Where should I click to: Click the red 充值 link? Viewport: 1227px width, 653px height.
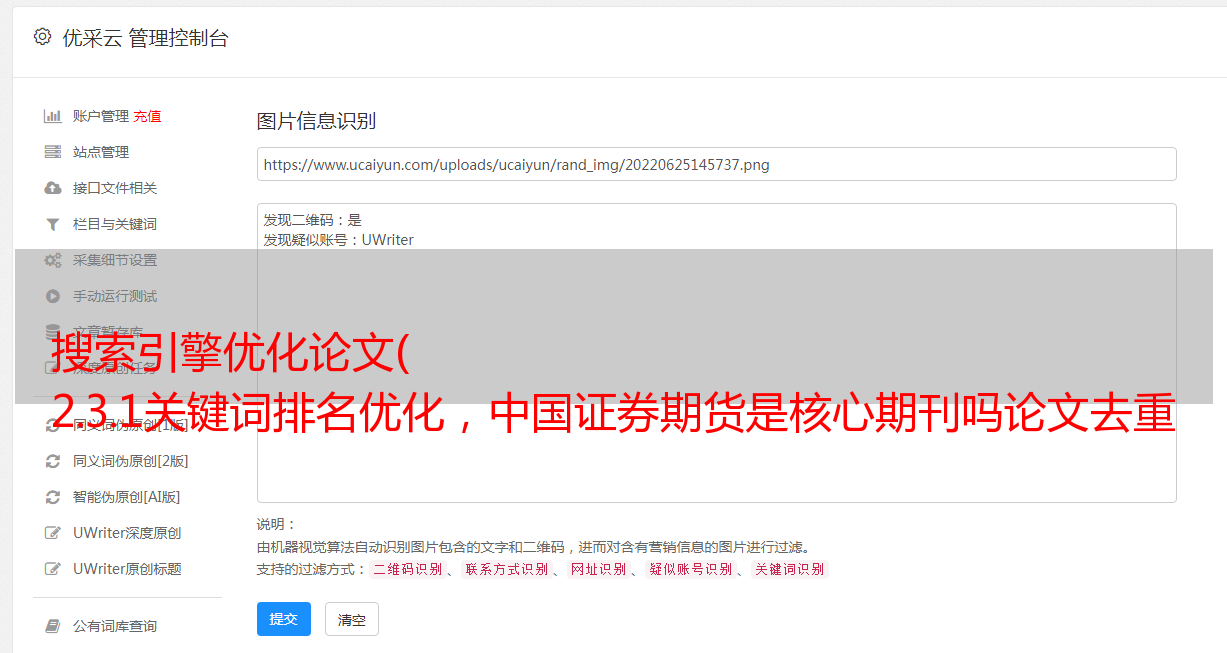(x=147, y=116)
